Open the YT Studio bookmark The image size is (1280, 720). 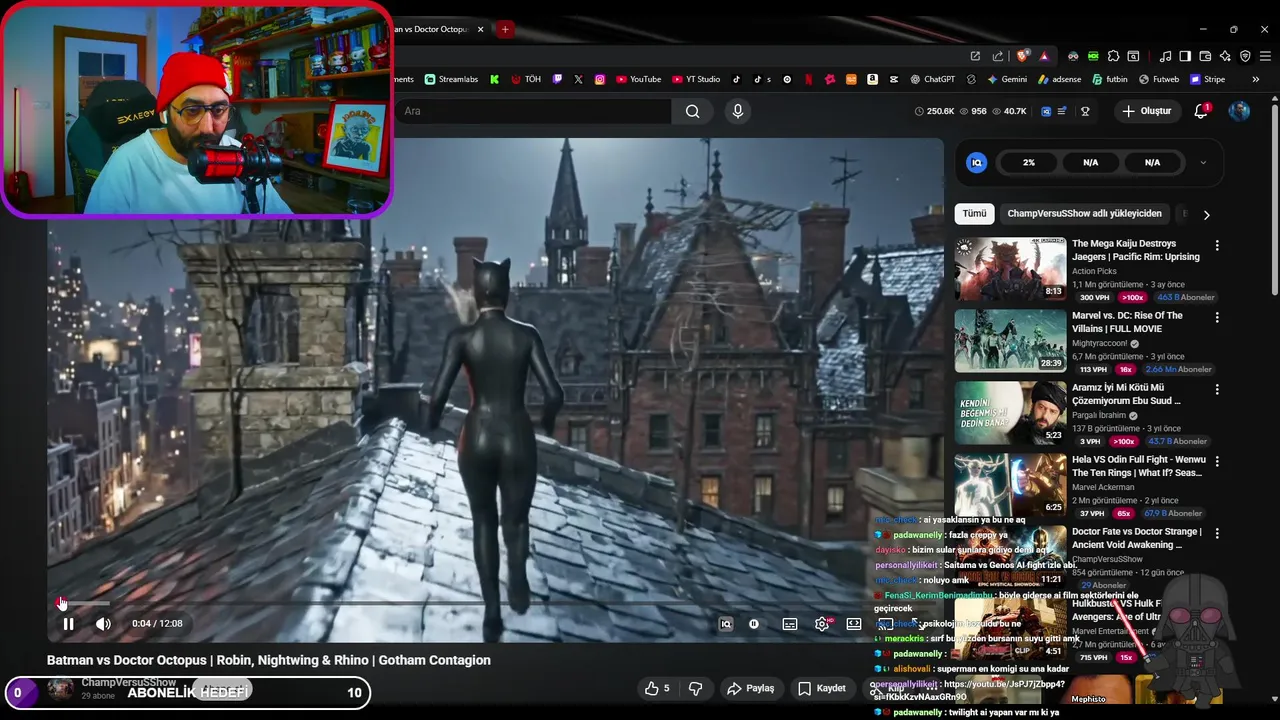pos(696,79)
